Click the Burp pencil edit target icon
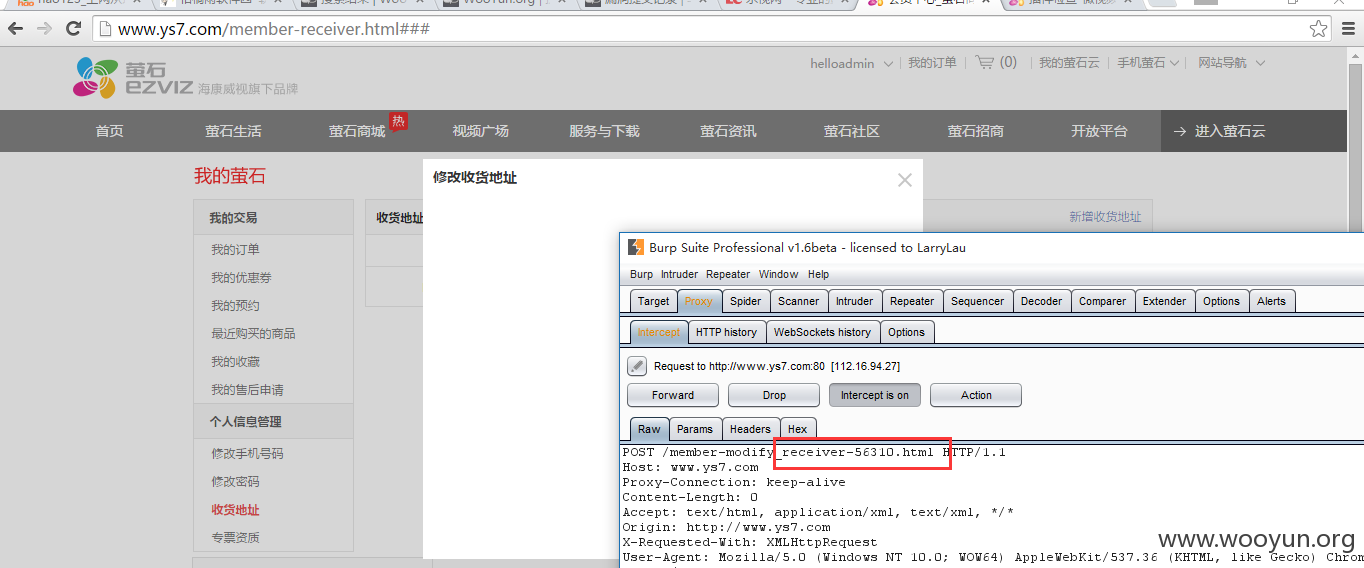 click(637, 366)
